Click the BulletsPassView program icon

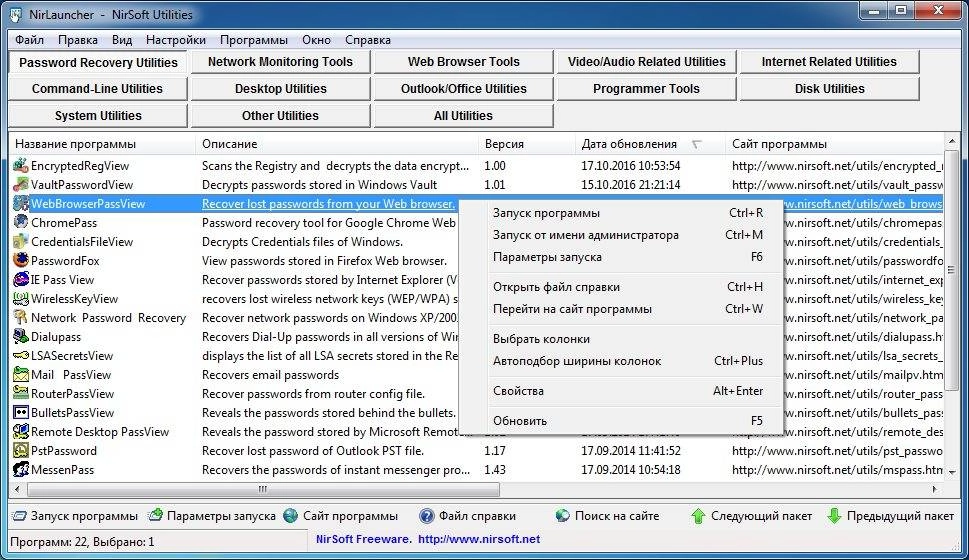pos(20,412)
